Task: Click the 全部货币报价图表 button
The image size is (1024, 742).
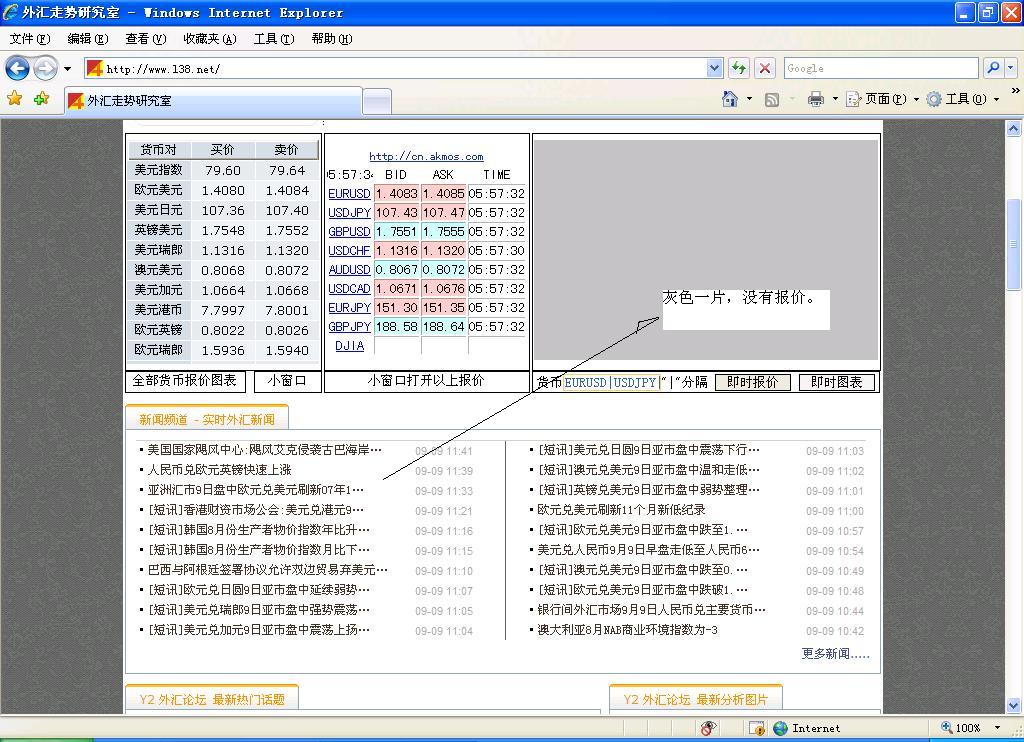Action: [x=185, y=381]
